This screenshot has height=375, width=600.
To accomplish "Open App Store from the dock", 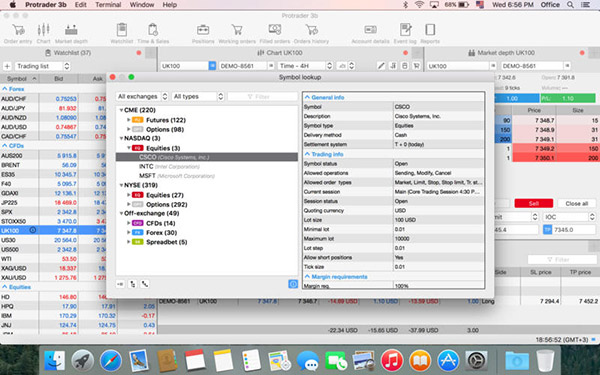I will pos(448,360).
